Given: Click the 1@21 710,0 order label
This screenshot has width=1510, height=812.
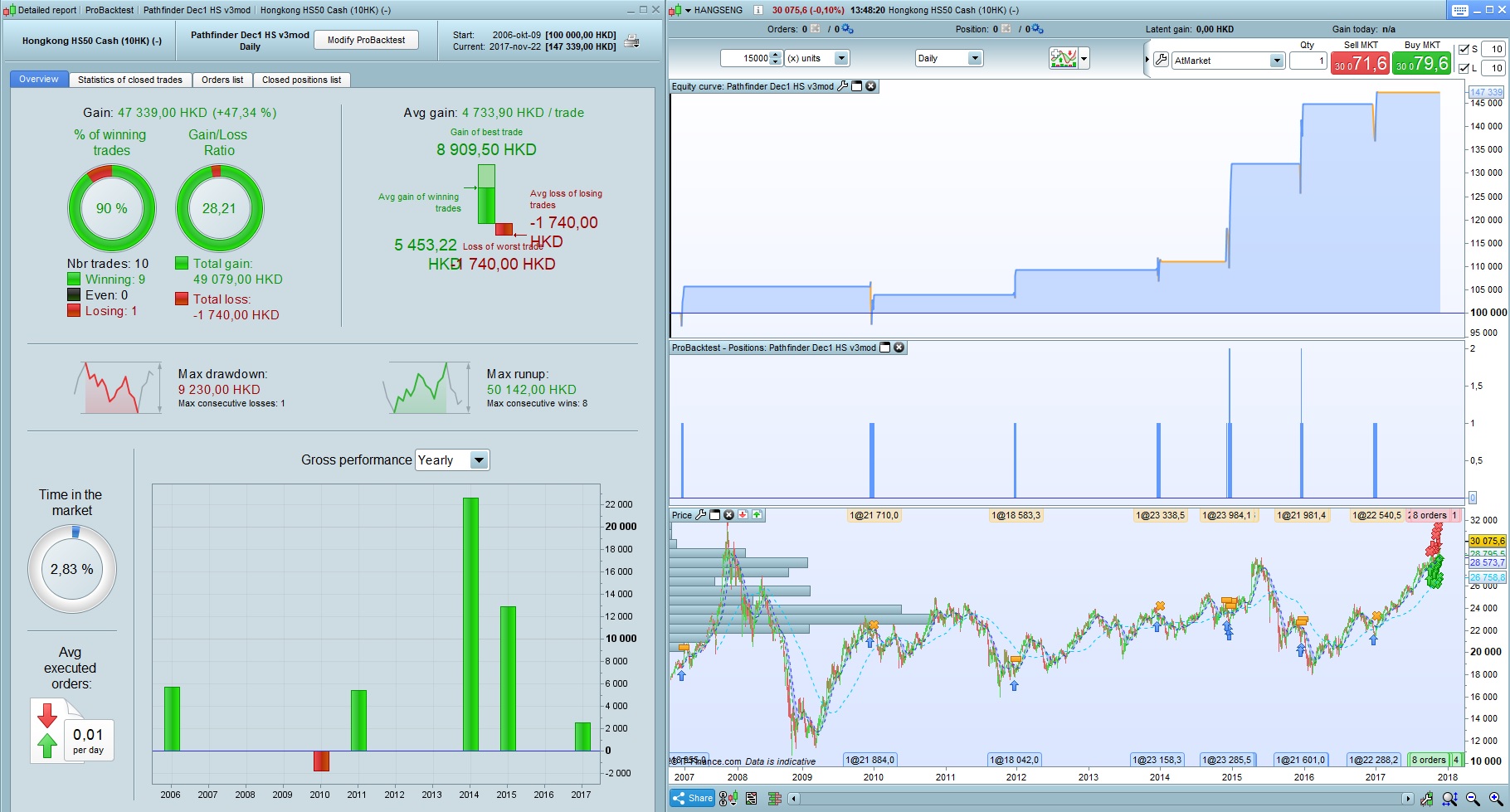Looking at the screenshot, I should click(874, 515).
